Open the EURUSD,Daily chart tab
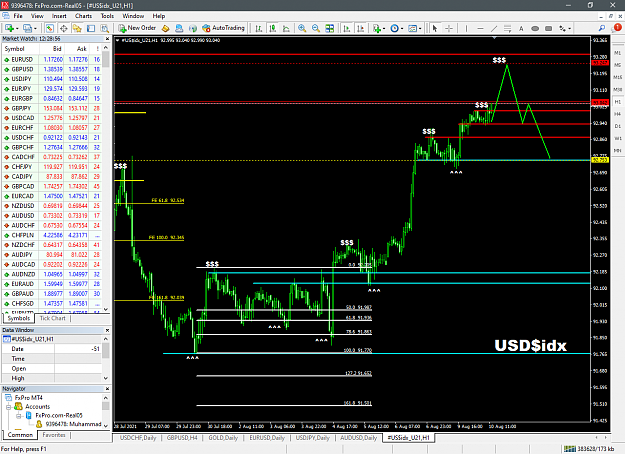Viewport: 625px width, 454px height. pyautogui.click(x=267, y=438)
